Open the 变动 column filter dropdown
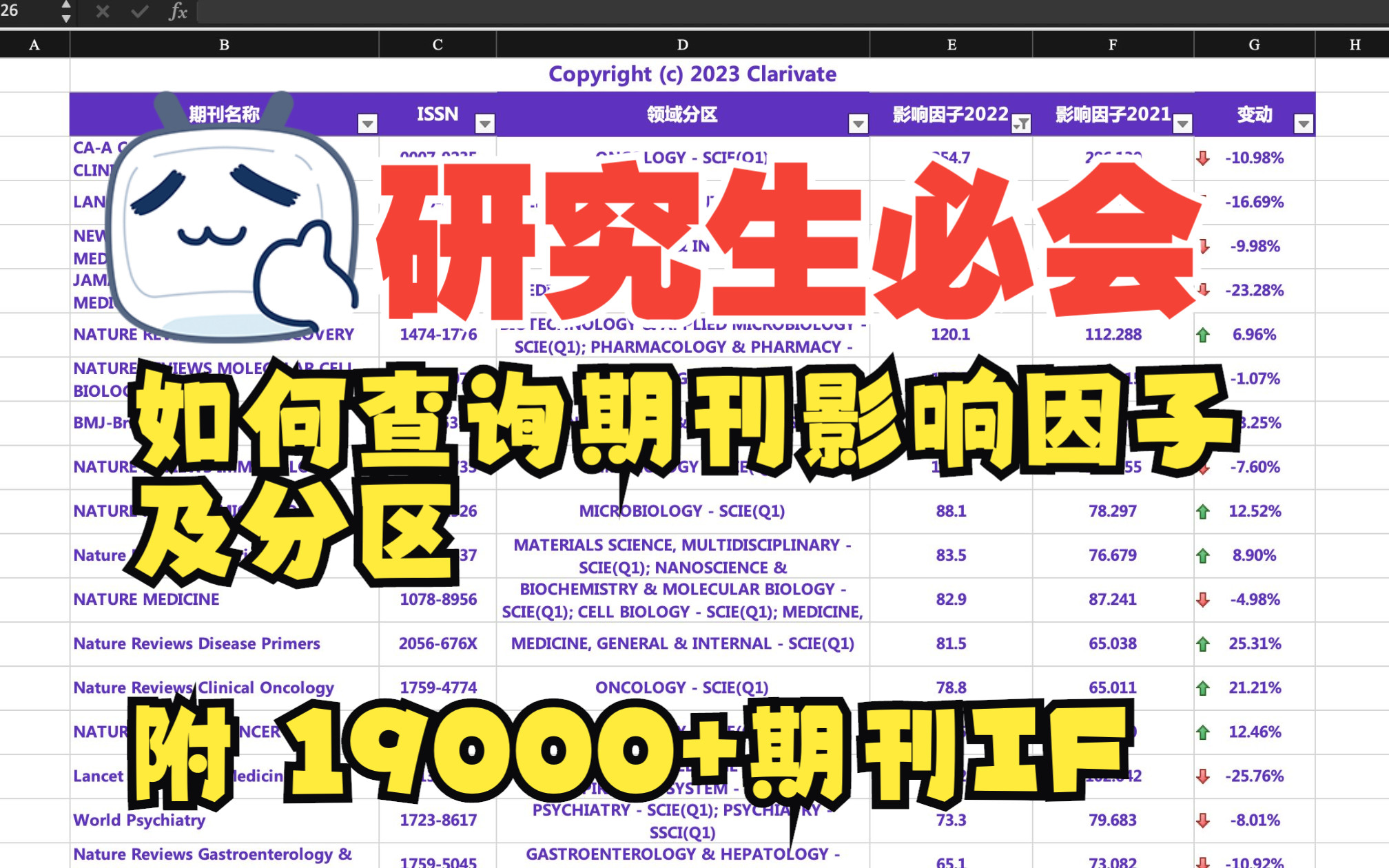 (x=1302, y=124)
